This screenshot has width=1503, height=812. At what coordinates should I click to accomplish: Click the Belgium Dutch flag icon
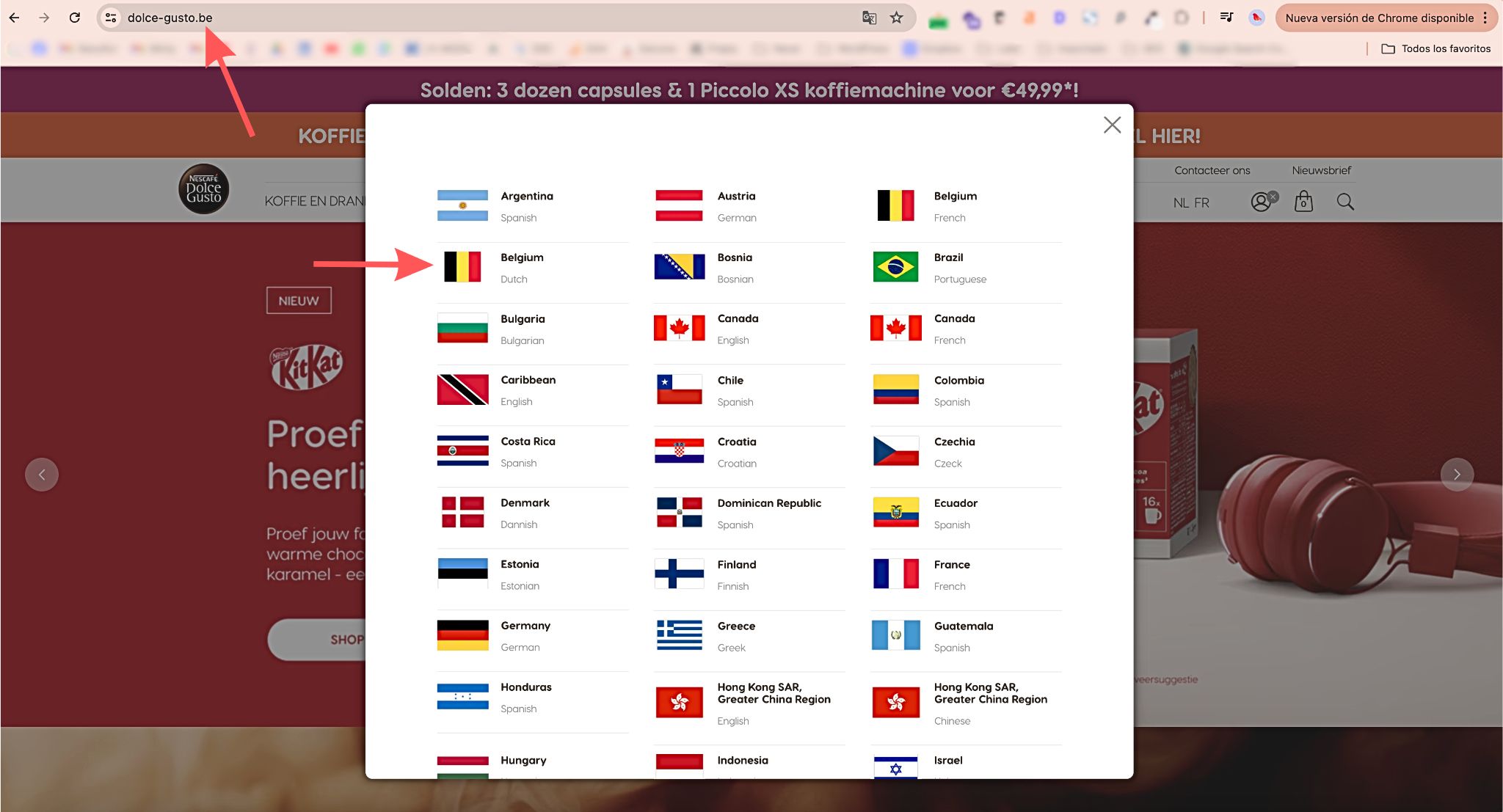tap(462, 267)
